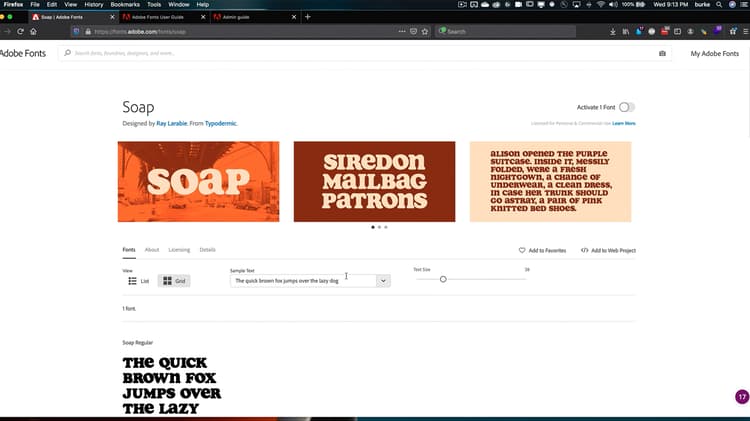Open the Alison paragraph sample image
This screenshot has width=750, height=421.
tap(551, 182)
